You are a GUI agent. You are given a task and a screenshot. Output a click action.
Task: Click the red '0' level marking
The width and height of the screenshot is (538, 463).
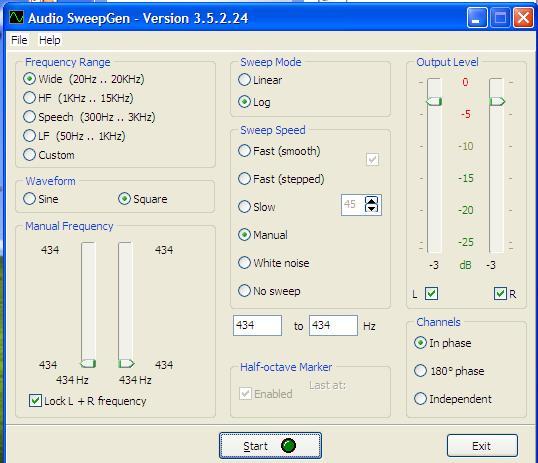[465, 82]
